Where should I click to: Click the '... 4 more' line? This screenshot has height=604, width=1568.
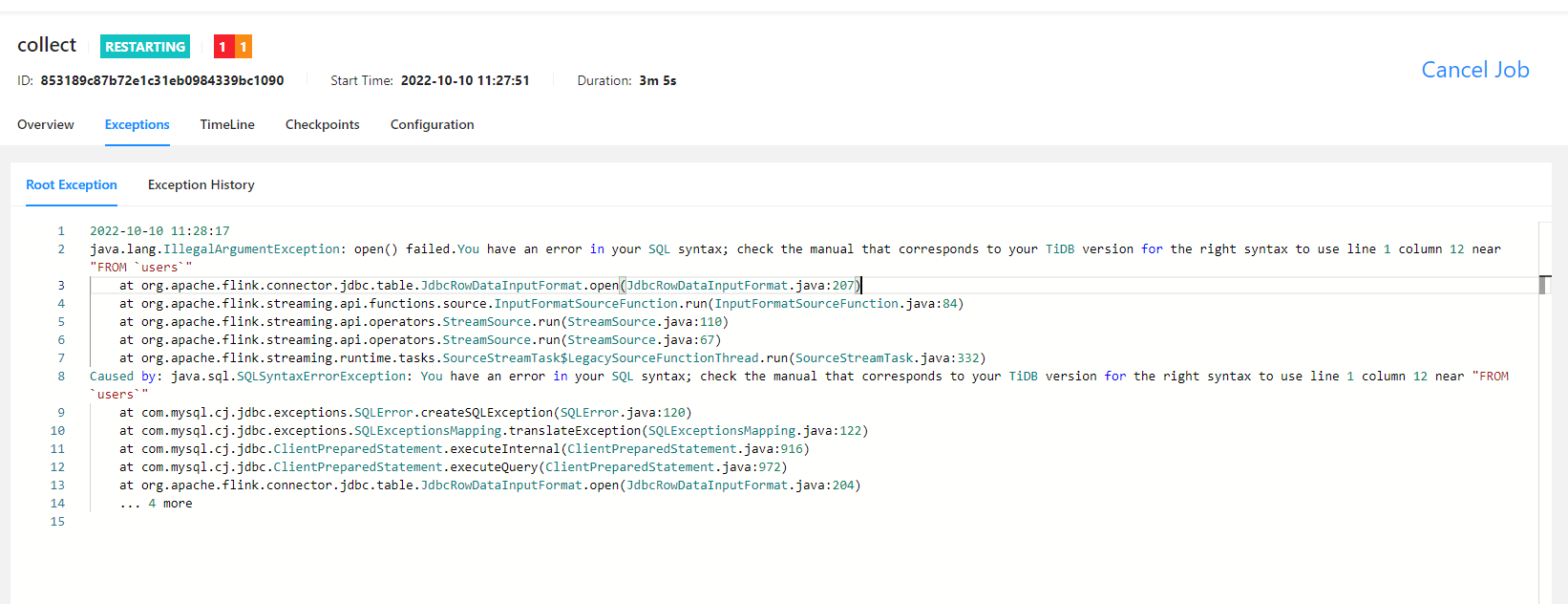click(x=156, y=504)
